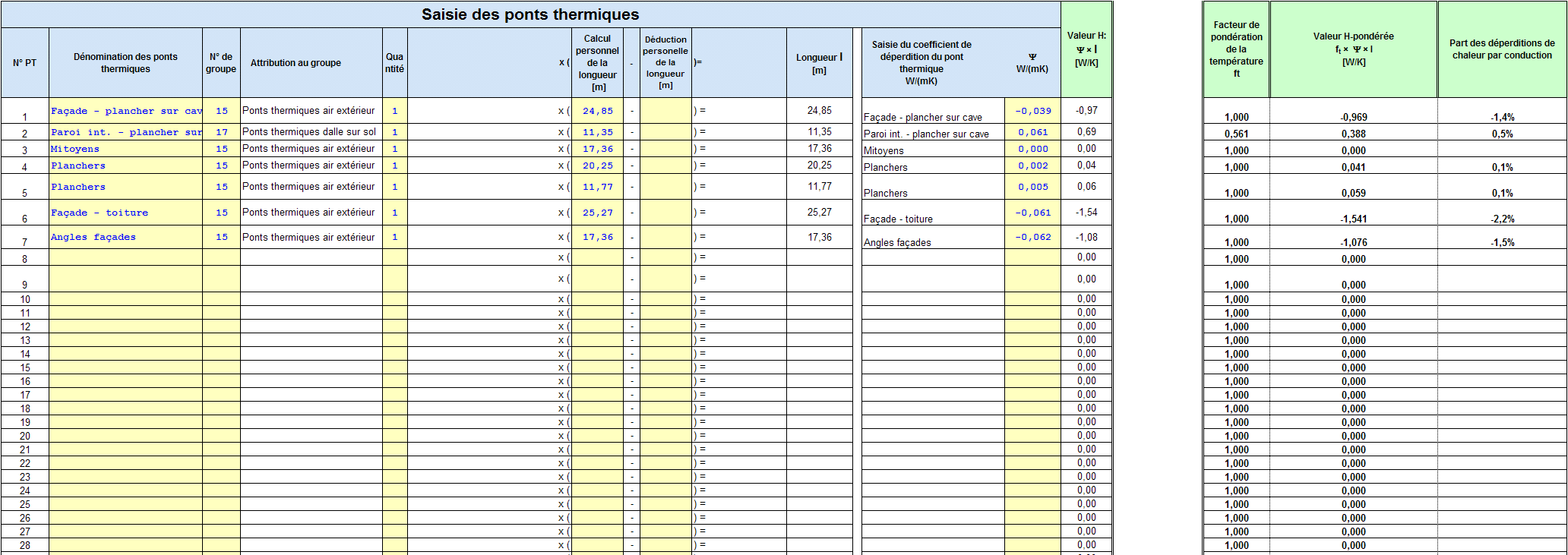Select the length input cell 11,35
The height and width of the screenshot is (555, 1568).
[597, 132]
